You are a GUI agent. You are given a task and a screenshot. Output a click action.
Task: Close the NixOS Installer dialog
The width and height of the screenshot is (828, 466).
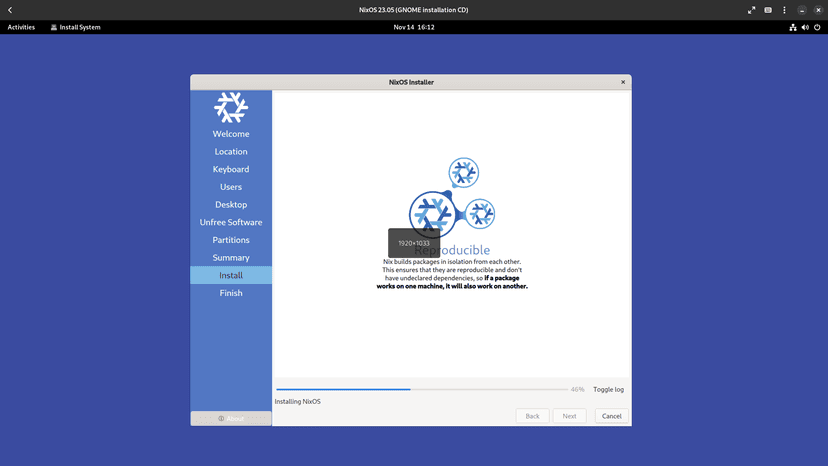click(623, 82)
